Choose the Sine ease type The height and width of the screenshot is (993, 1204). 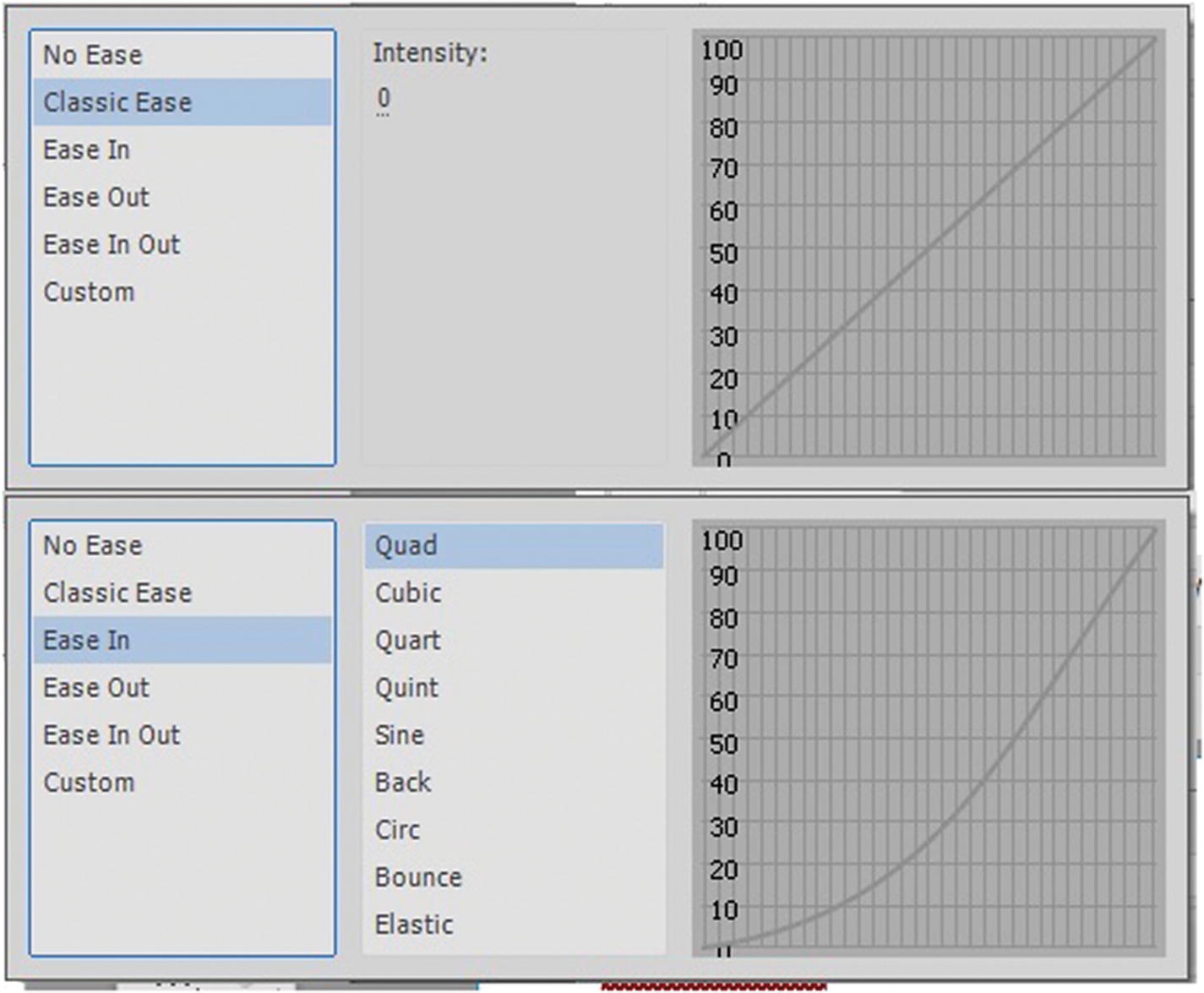[400, 735]
